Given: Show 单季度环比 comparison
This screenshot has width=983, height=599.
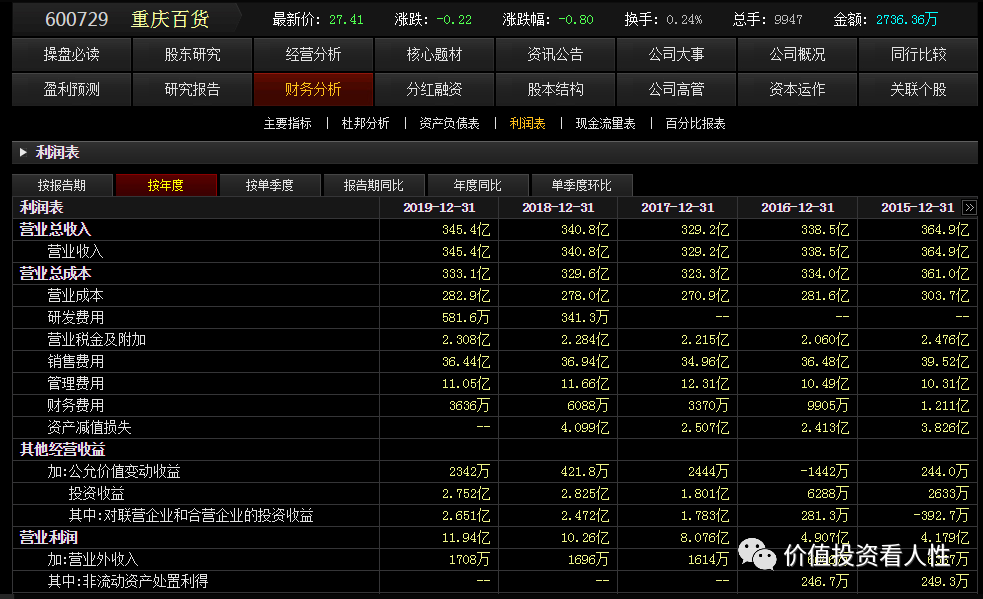Looking at the screenshot, I should tap(582, 185).
